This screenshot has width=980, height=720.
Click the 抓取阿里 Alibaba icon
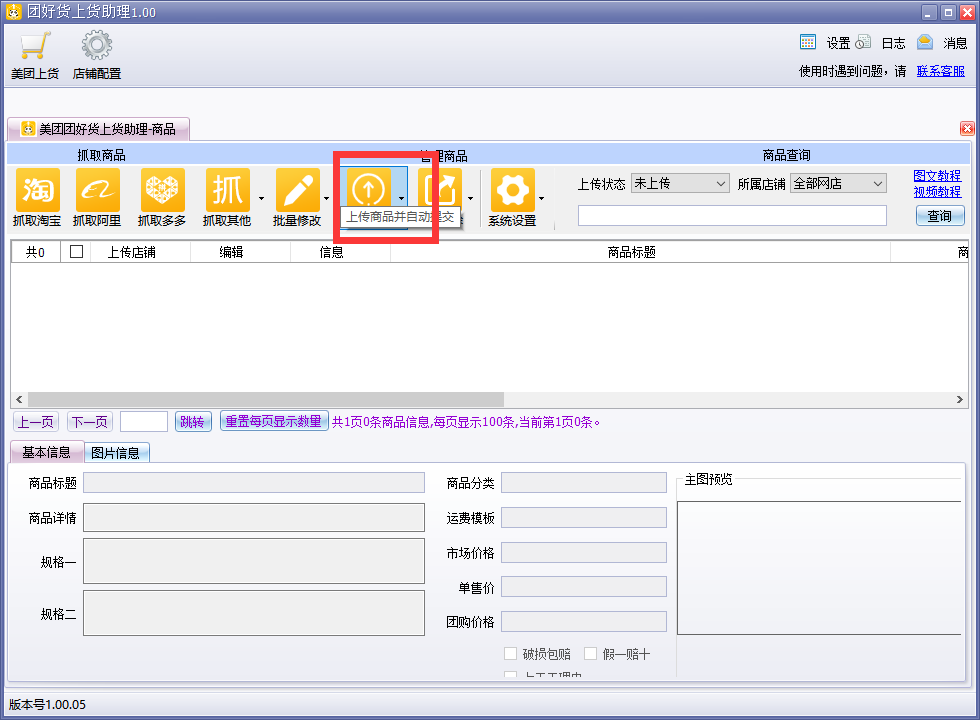click(98, 190)
